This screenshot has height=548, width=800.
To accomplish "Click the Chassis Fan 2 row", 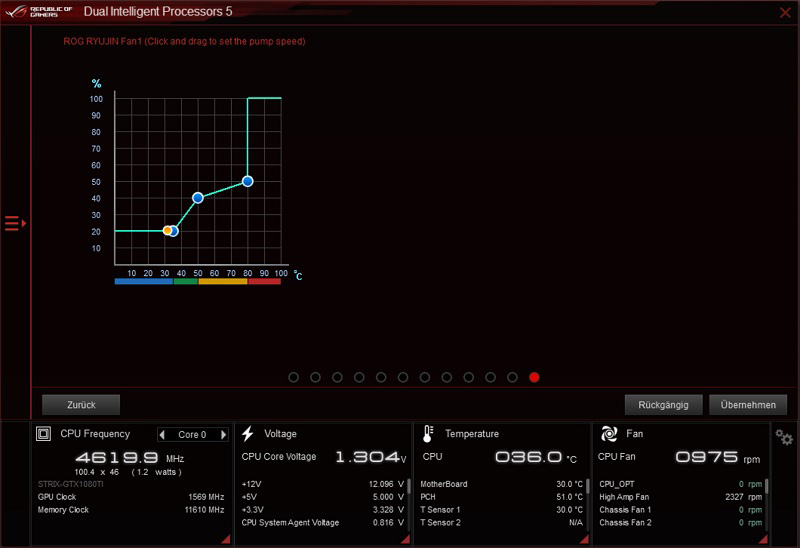I will pyautogui.click(x=681, y=522).
